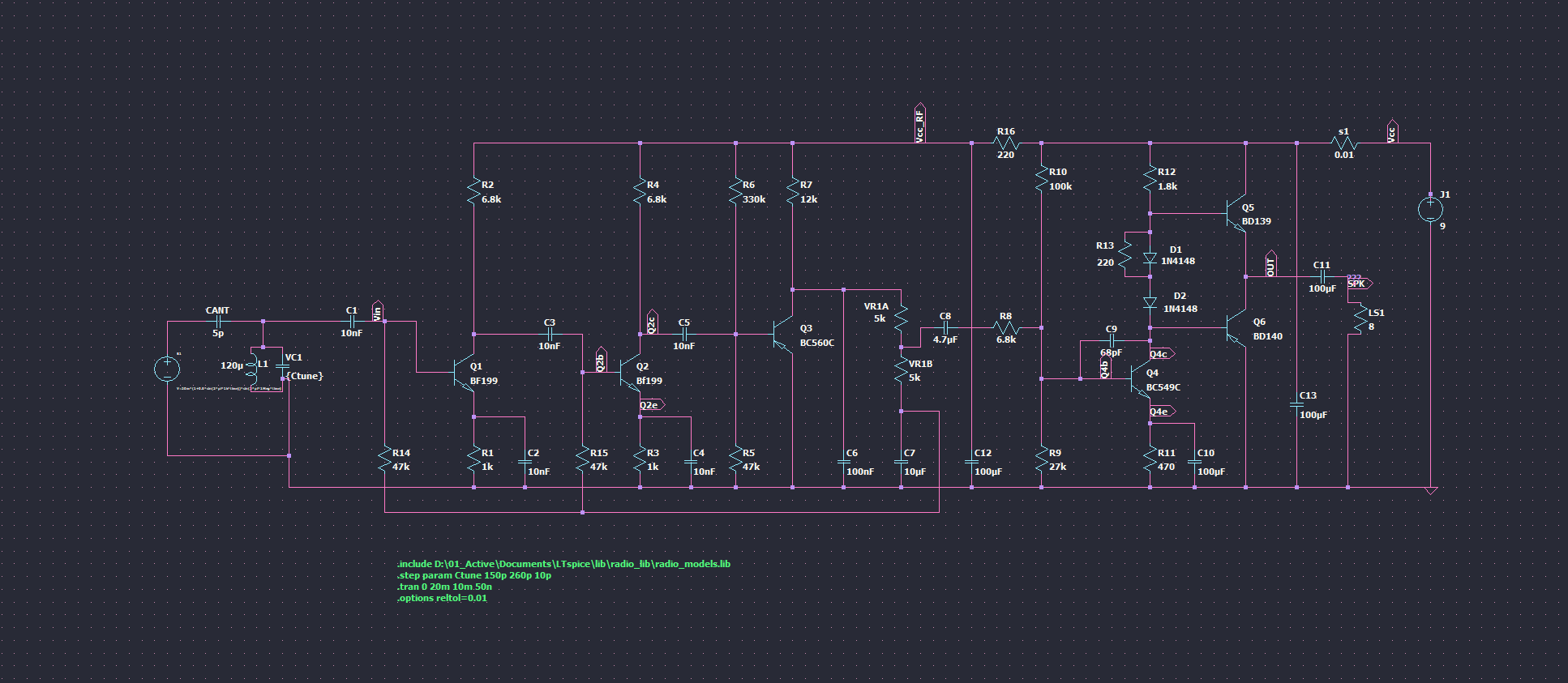Click the Q4e net label flag
1568x683 pixels.
point(1162,412)
